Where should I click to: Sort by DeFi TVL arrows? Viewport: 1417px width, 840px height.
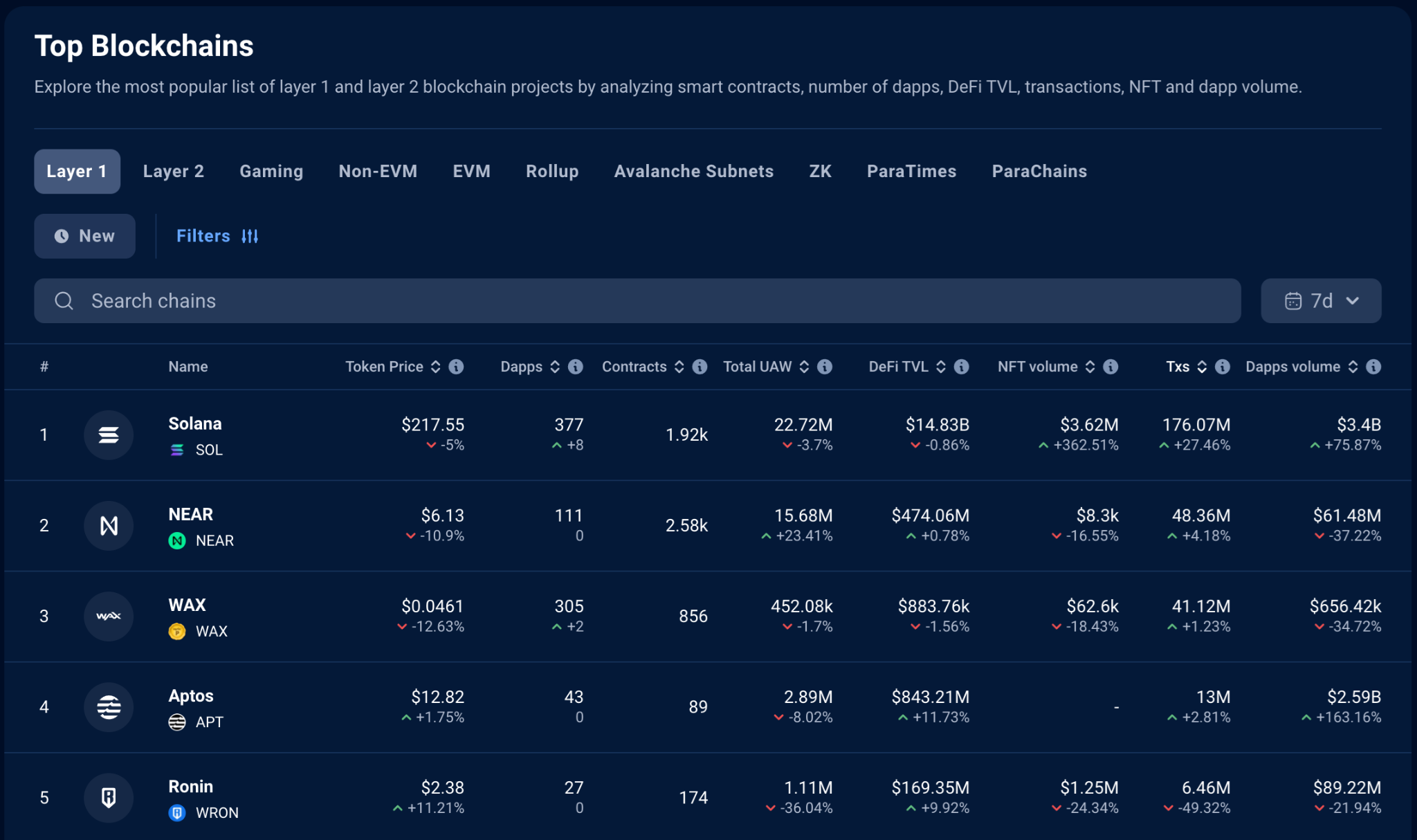point(941,367)
